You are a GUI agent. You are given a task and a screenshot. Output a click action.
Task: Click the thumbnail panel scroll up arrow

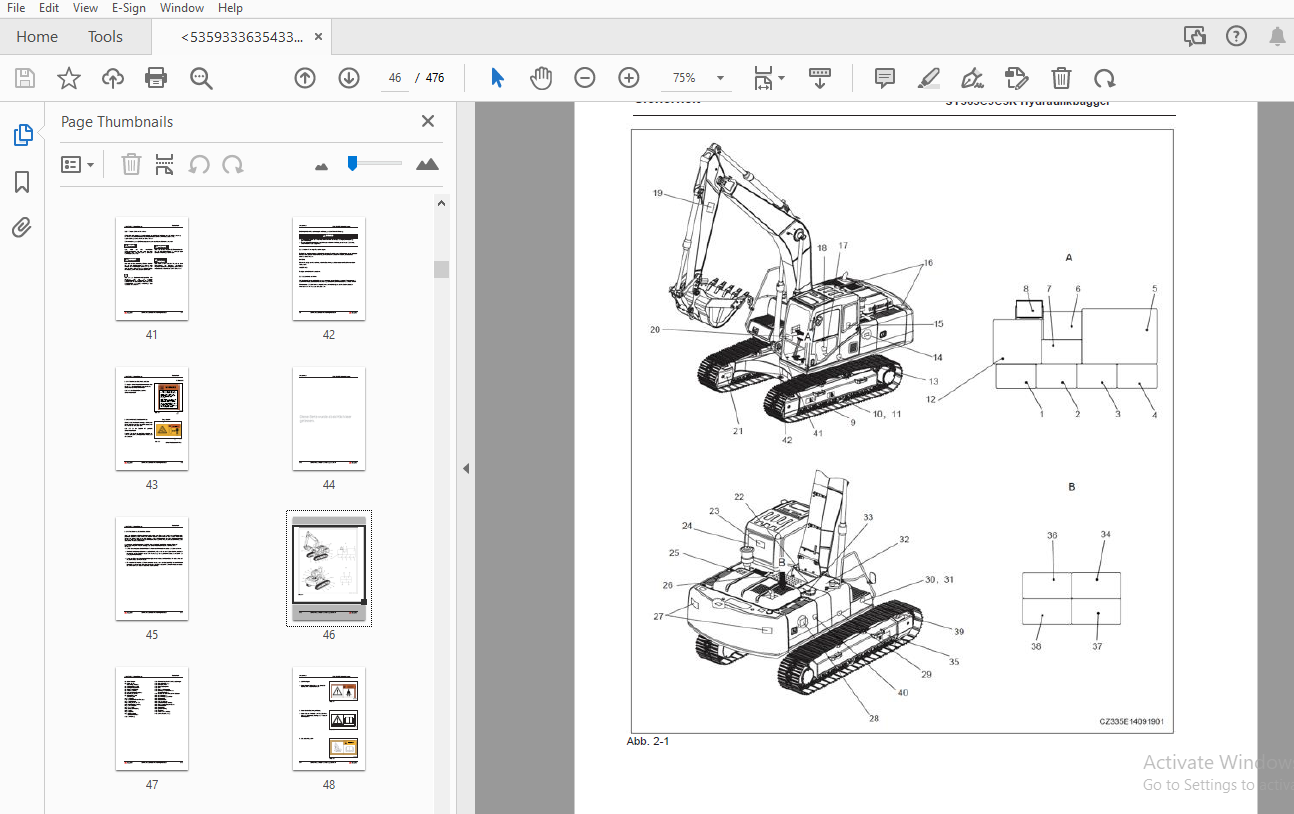441,203
